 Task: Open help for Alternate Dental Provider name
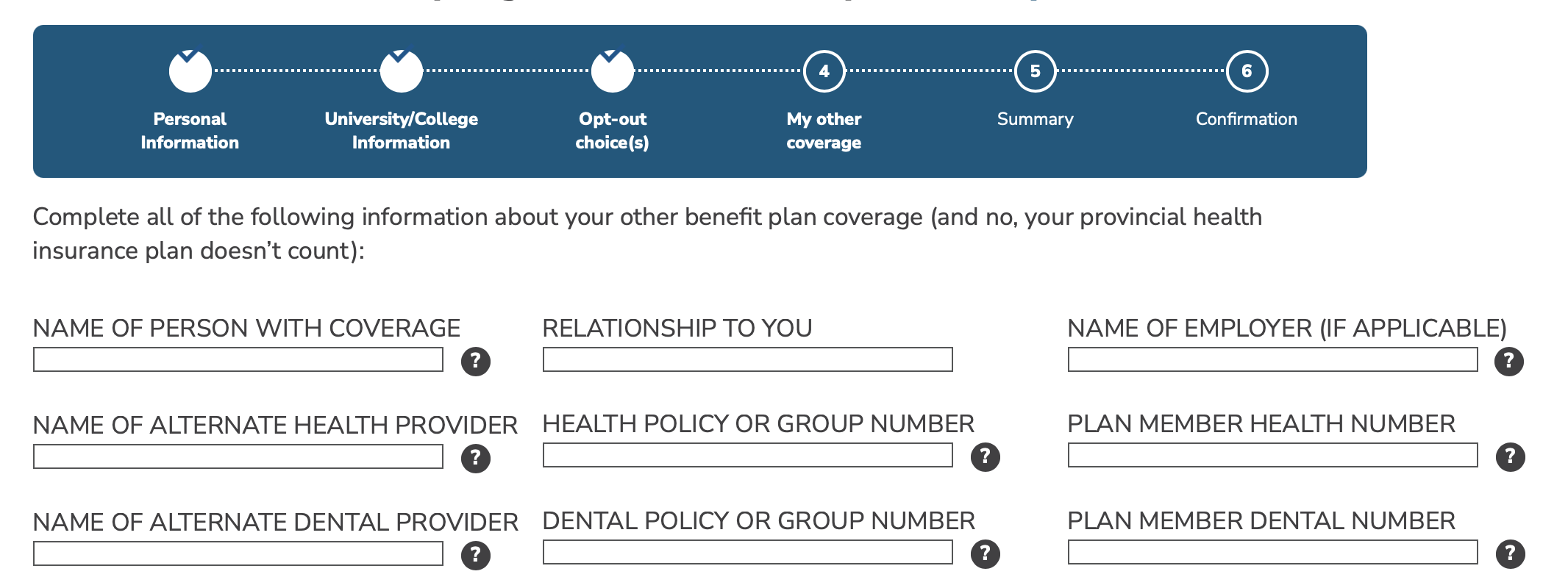[x=476, y=555]
